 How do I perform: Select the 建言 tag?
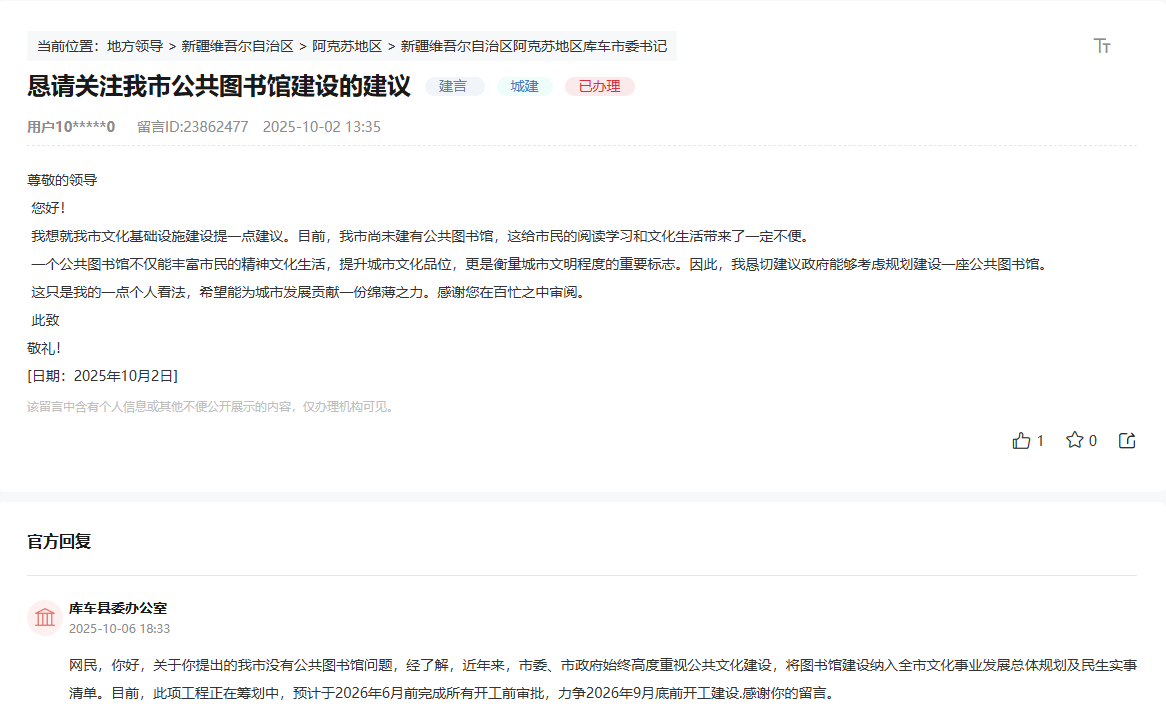(x=454, y=87)
